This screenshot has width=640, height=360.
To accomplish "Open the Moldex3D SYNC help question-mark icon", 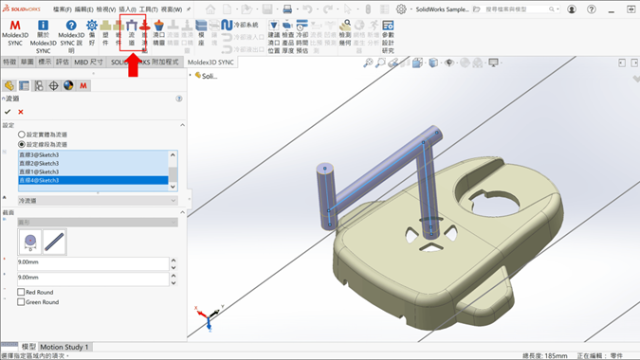I will click(71, 25).
